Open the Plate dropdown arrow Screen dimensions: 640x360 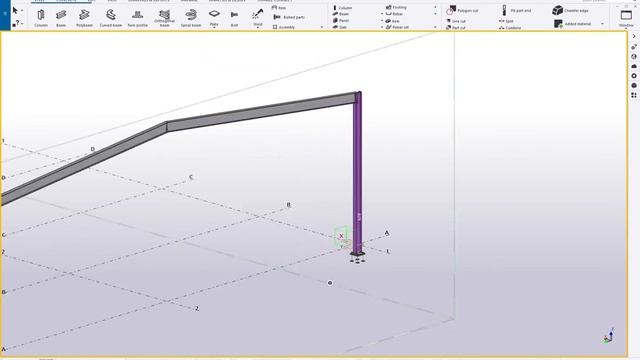(x=214, y=28)
